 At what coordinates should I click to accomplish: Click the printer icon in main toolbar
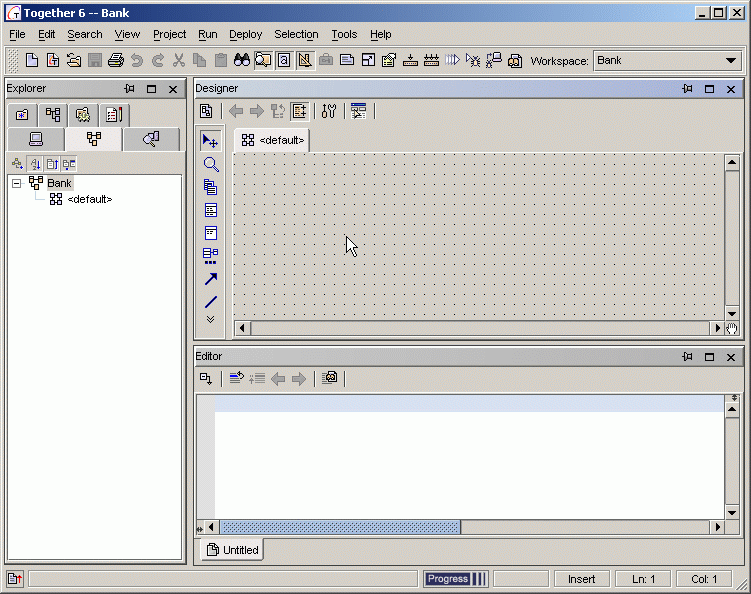point(115,61)
